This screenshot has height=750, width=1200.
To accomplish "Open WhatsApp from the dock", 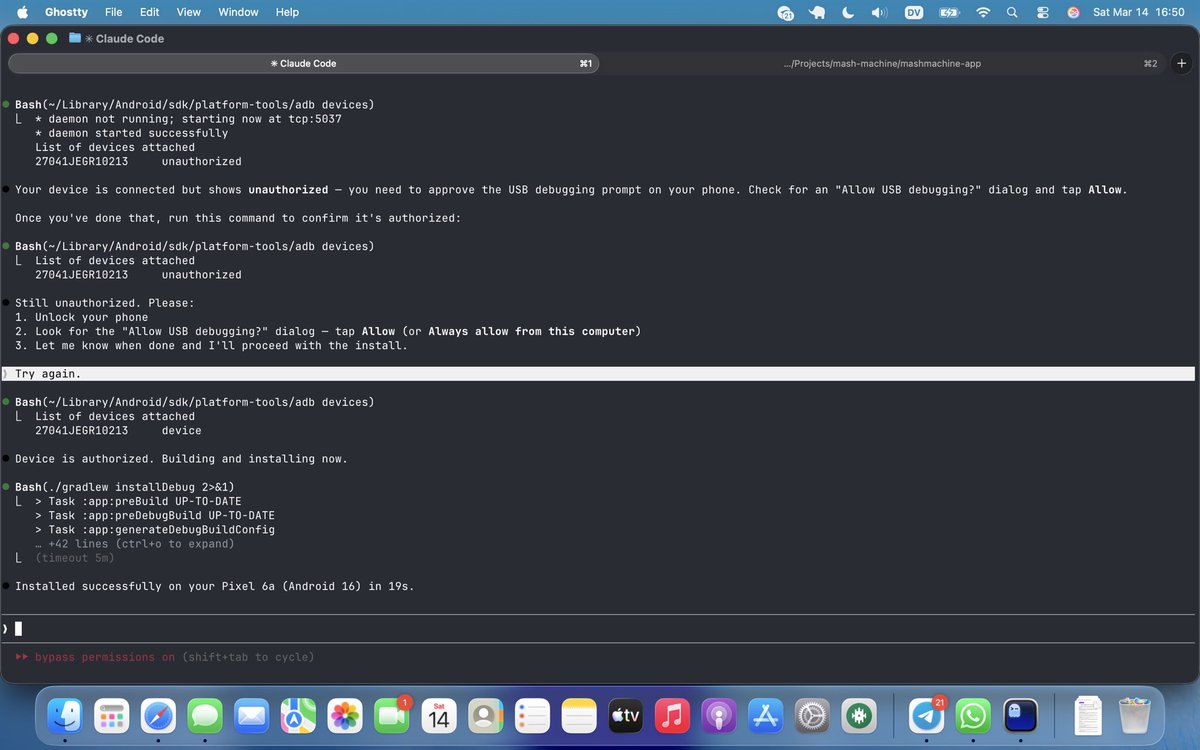I will [x=973, y=715].
